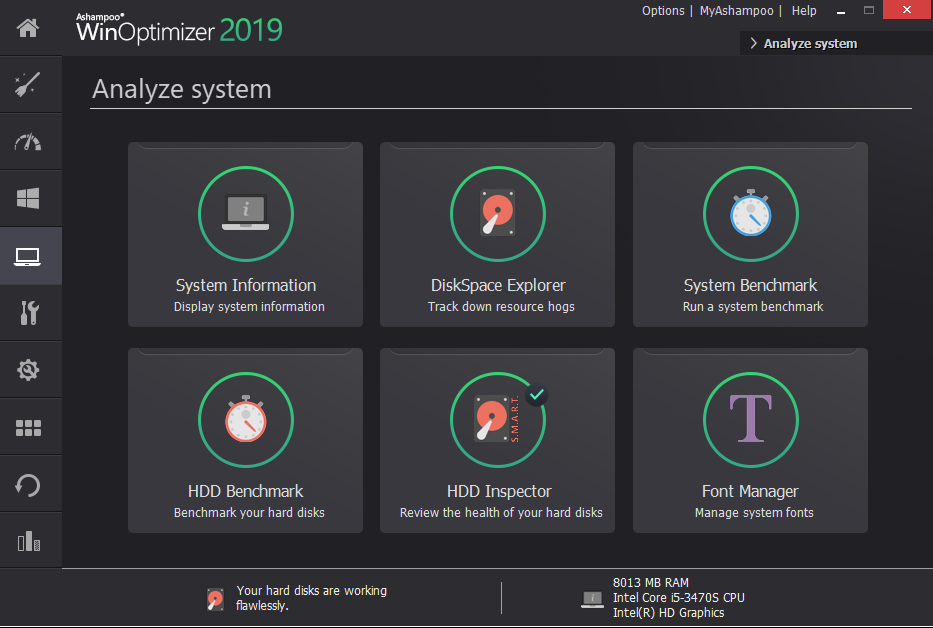Click the Analyze system breadcrumb label

[x=810, y=43]
